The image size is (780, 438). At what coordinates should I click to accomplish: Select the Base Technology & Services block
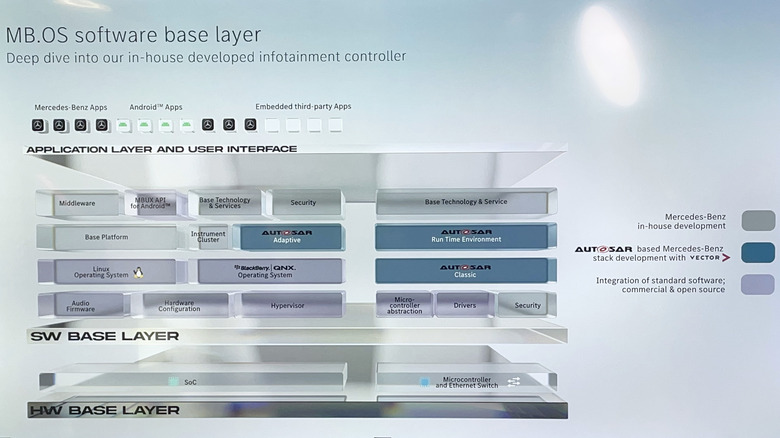tap(225, 203)
